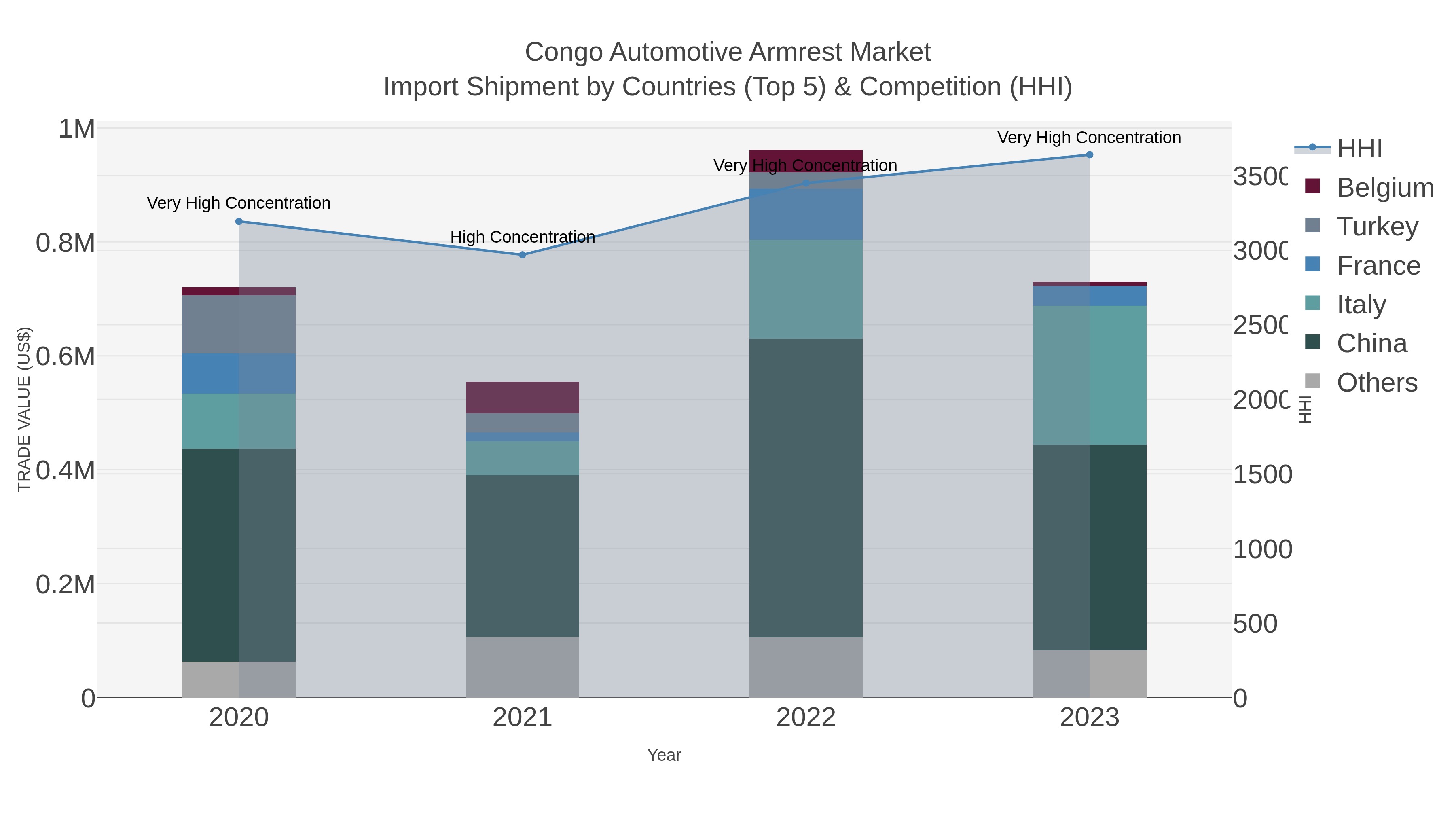The height and width of the screenshot is (819, 1456).
Task: Click the Italy segment of the 2023 bar
Action: (1090, 375)
